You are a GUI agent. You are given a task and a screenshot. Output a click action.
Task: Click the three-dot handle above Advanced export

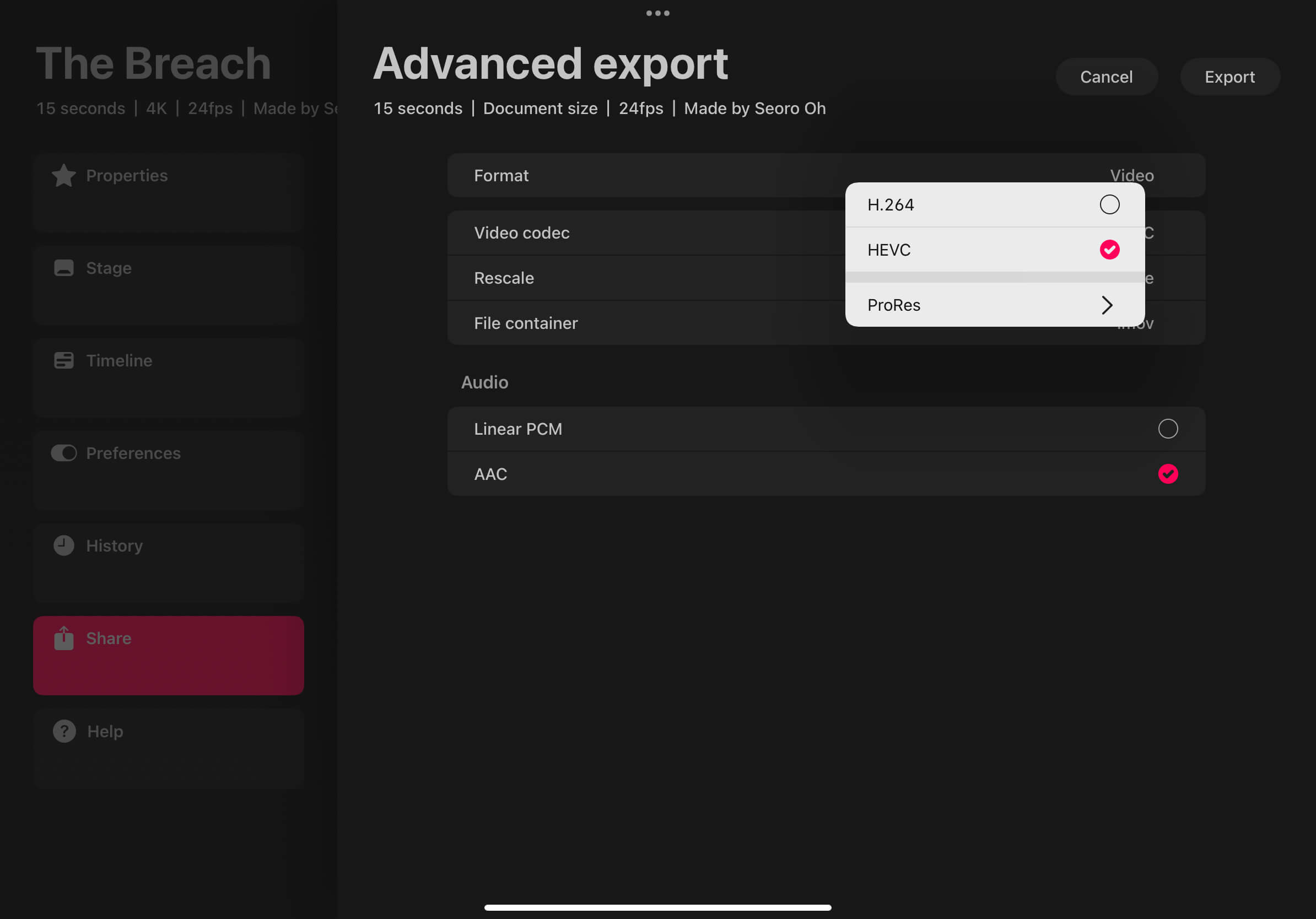657,13
